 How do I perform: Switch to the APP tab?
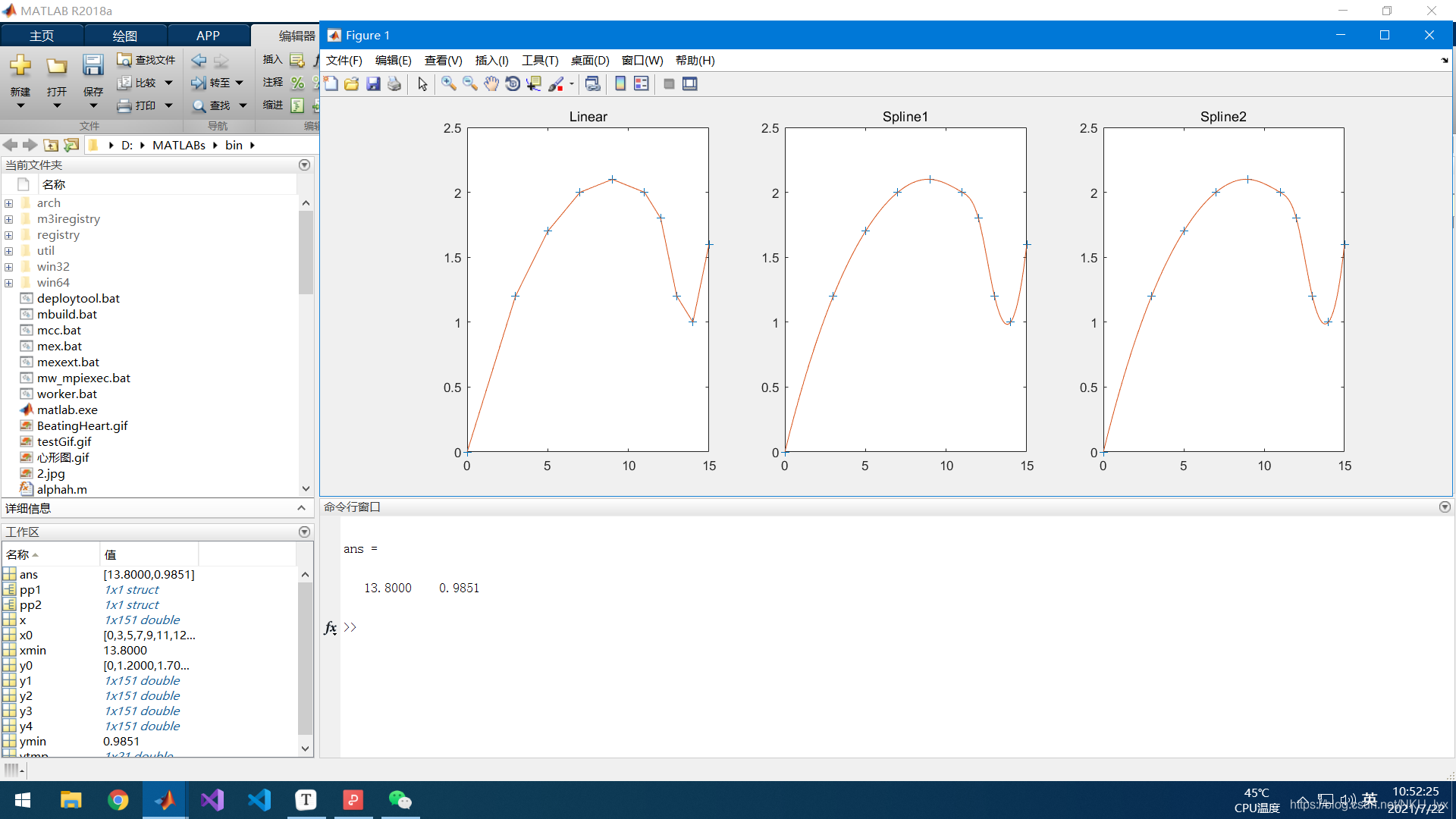point(208,36)
